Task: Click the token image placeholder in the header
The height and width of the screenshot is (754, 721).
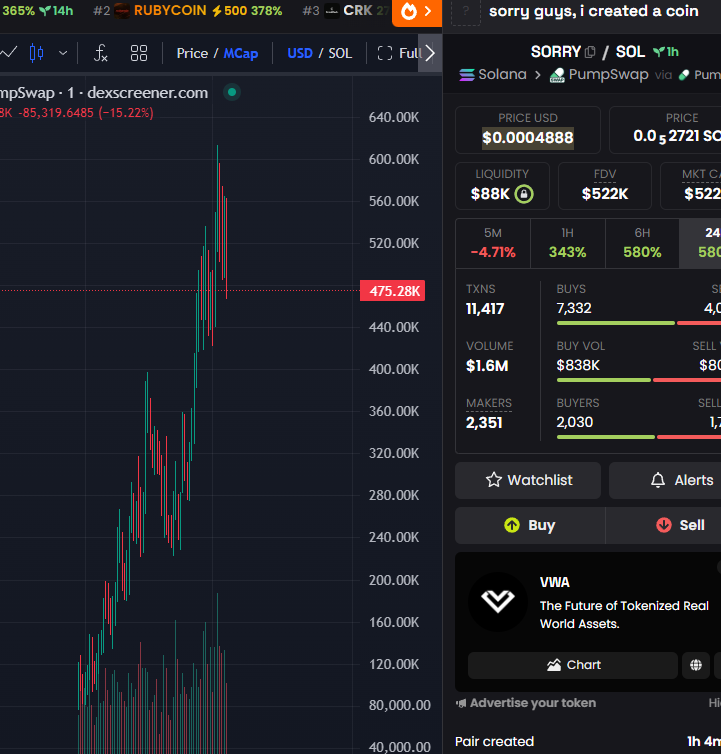Action: click(466, 12)
